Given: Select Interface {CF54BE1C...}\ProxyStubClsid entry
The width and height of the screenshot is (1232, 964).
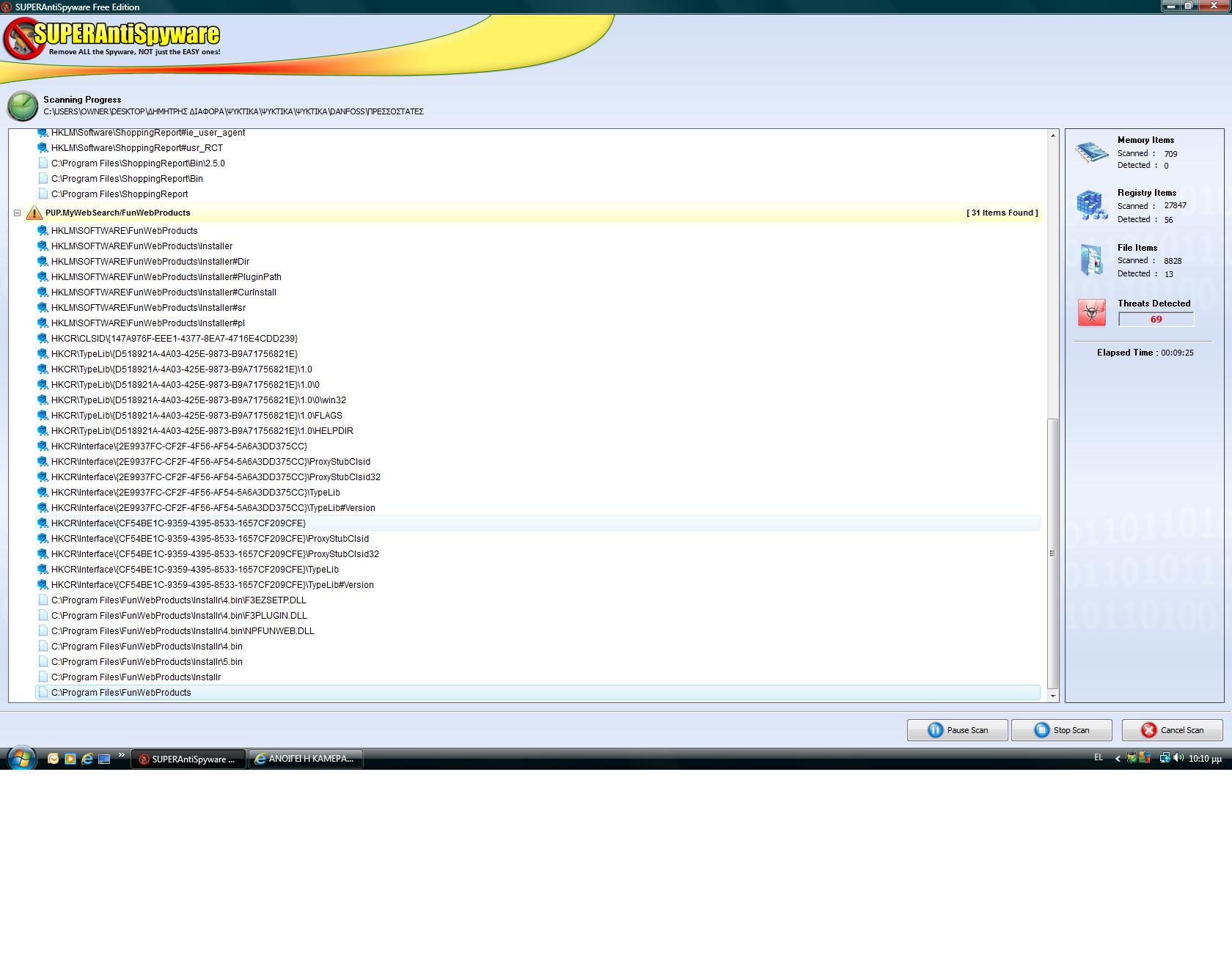Looking at the screenshot, I should [x=210, y=539].
